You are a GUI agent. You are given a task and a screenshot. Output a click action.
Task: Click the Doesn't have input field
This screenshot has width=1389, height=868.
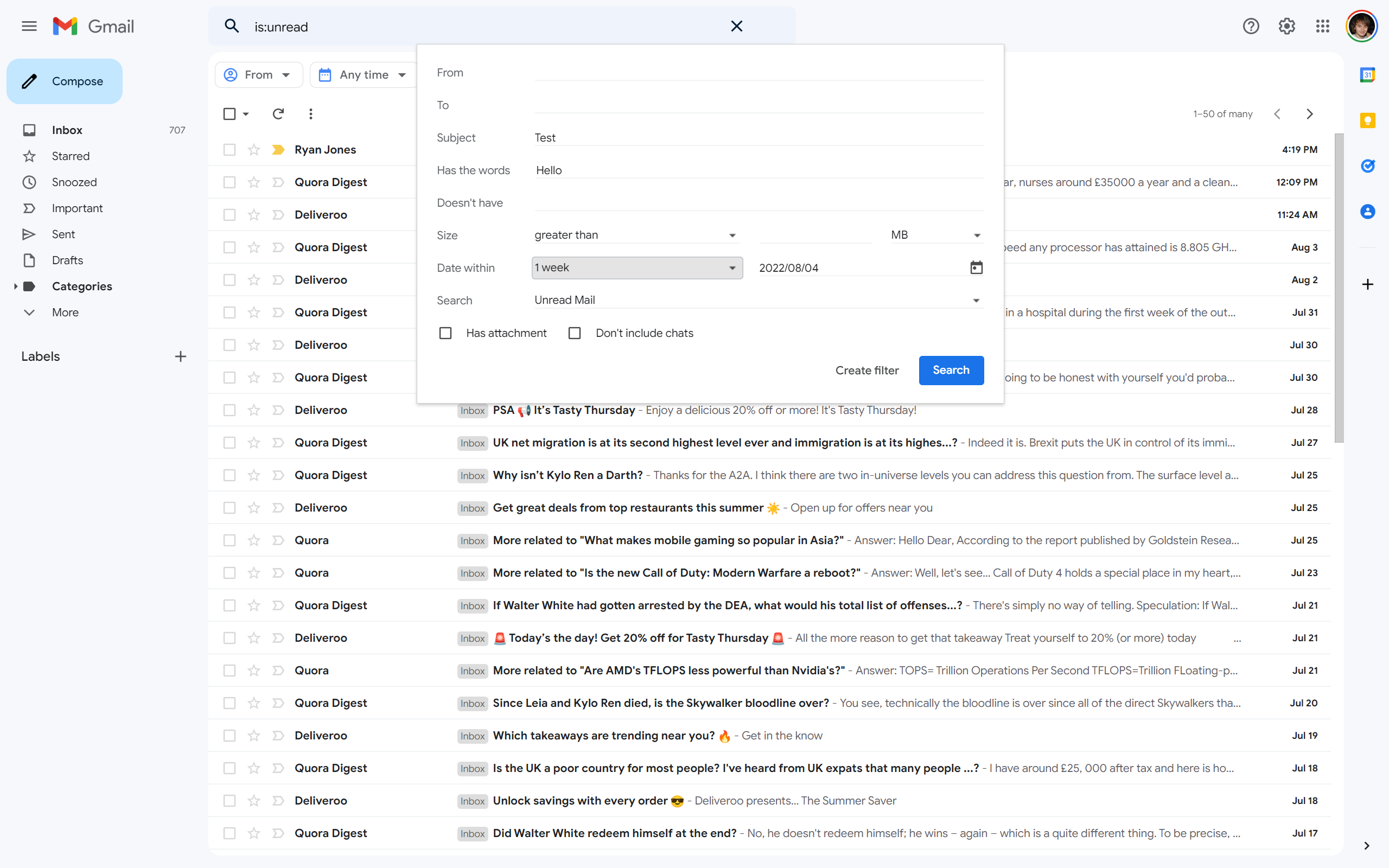759,203
